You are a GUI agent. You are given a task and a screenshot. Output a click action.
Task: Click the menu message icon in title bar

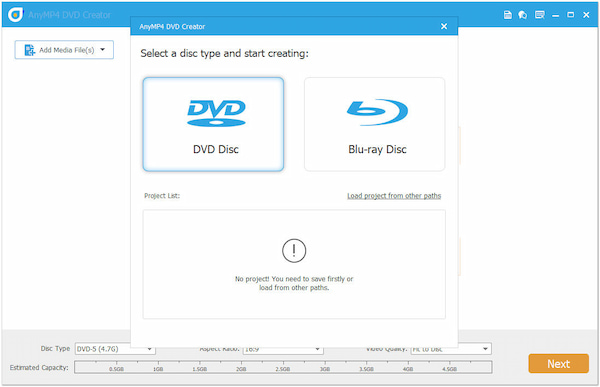tap(540, 15)
